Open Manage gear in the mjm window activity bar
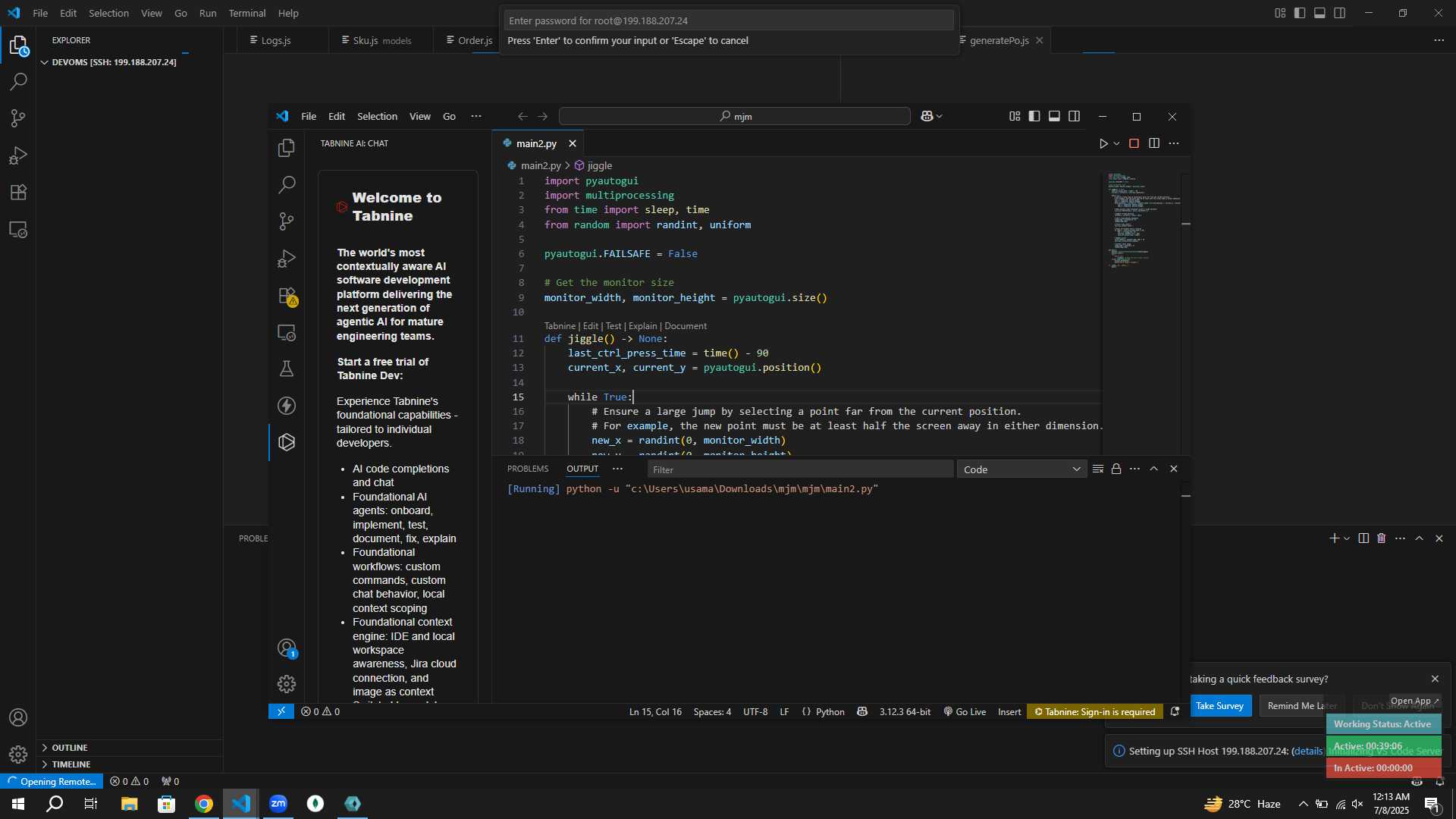The height and width of the screenshot is (819, 1456). (287, 684)
